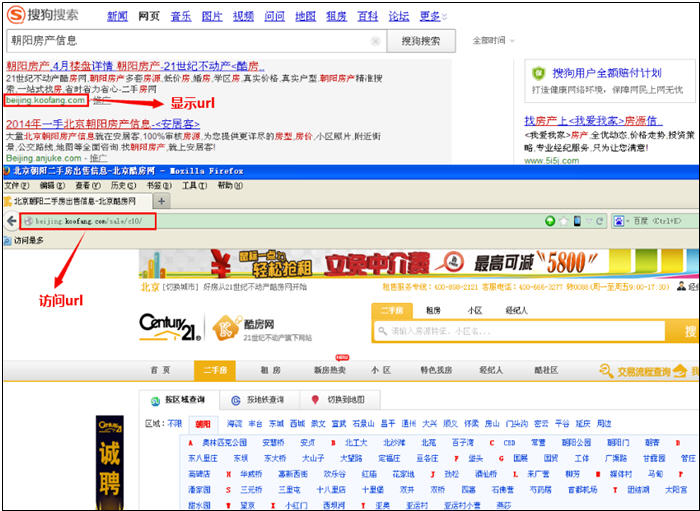Switch to 按地铁查询 tab
700x511 pixels.
[257, 400]
